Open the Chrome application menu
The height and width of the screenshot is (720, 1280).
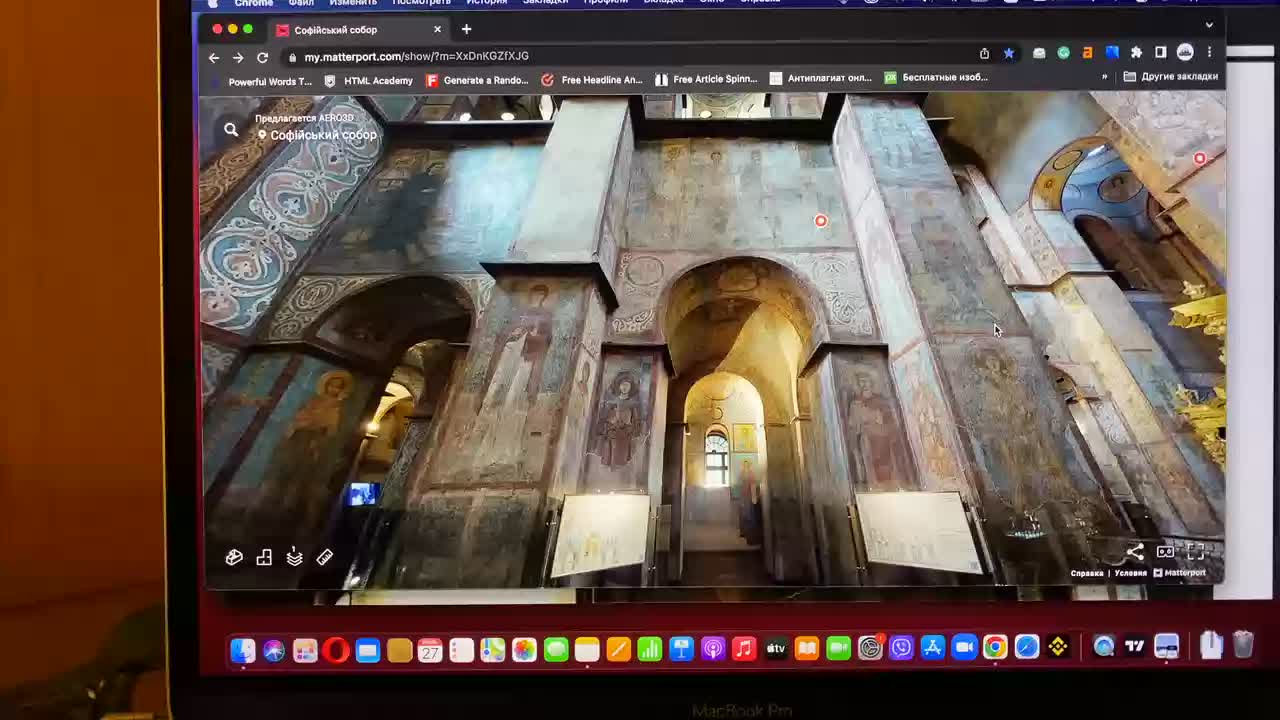253,3
